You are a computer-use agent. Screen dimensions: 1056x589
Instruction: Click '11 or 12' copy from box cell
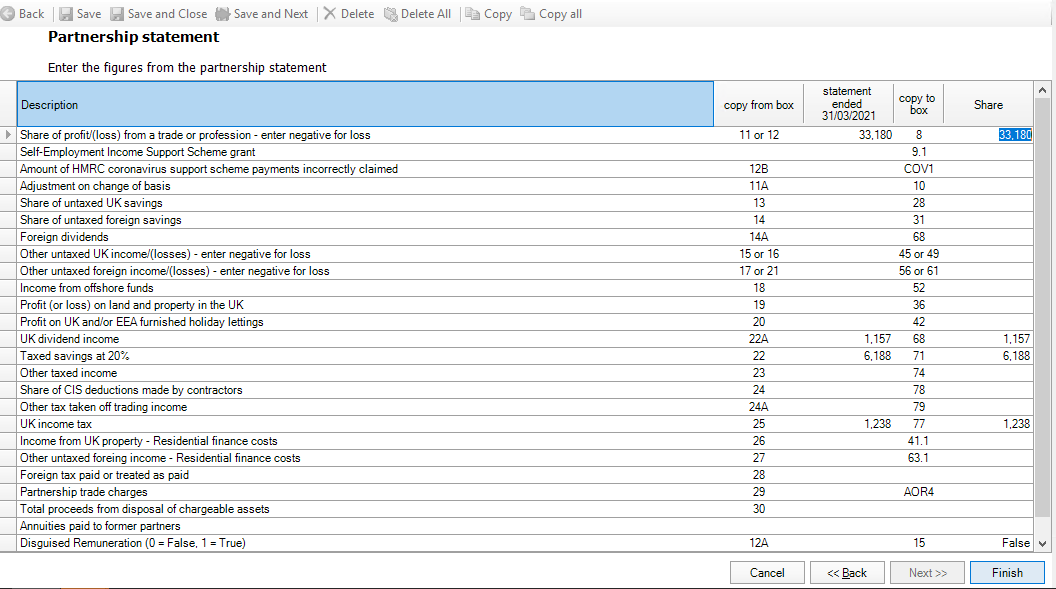(758, 135)
